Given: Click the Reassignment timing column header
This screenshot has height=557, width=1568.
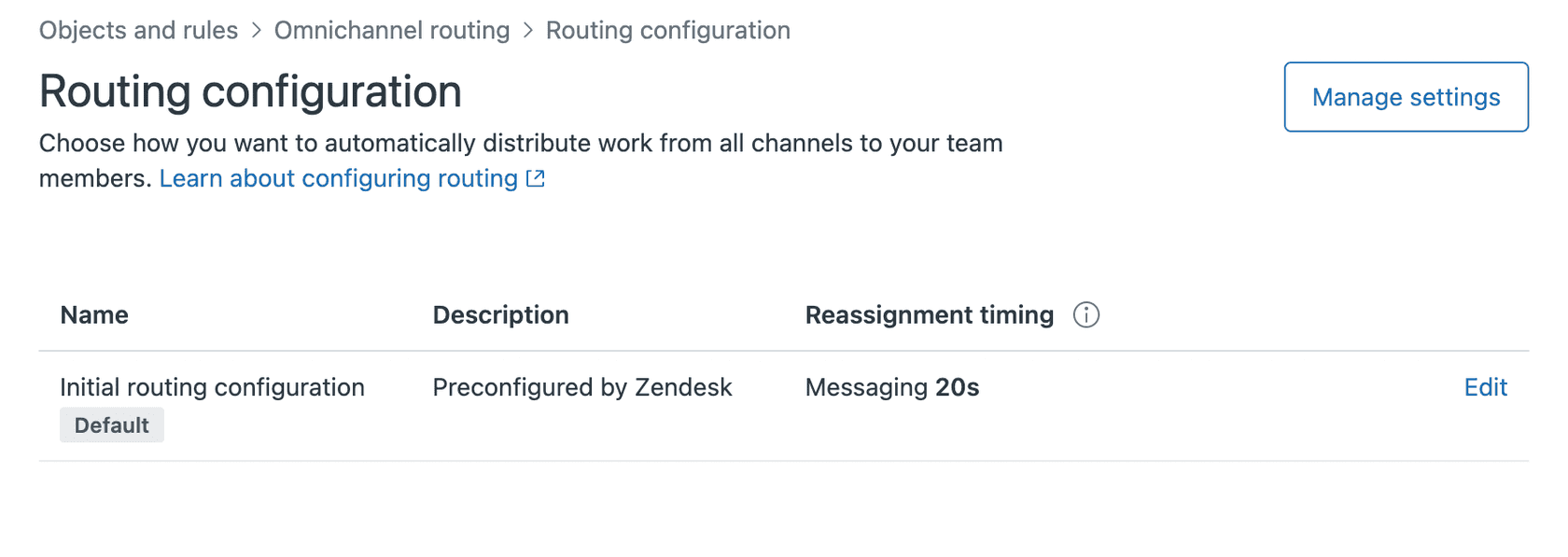Looking at the screenshot, I should click(931, 315).
